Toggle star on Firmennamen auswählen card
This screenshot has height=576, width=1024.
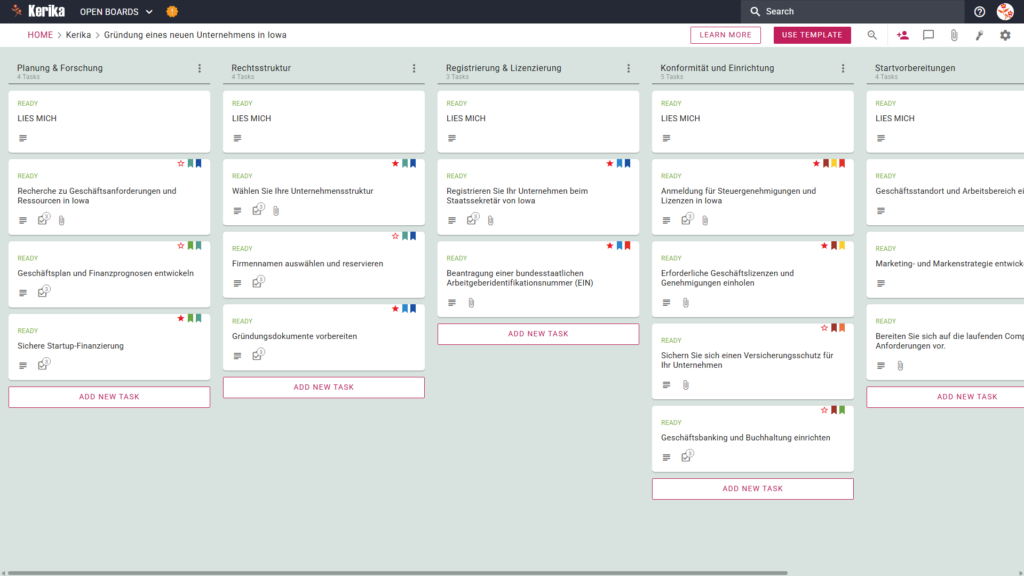pyautogui.click(x=395, y=236)
